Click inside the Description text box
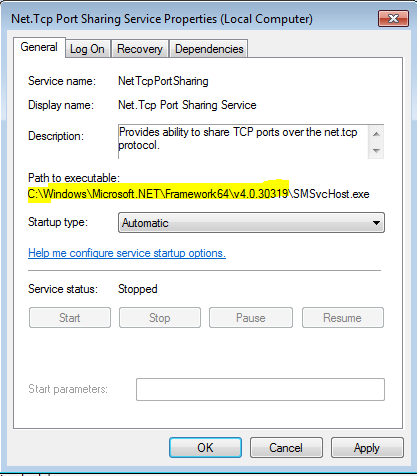417x476 pixels. coord(243,142)
